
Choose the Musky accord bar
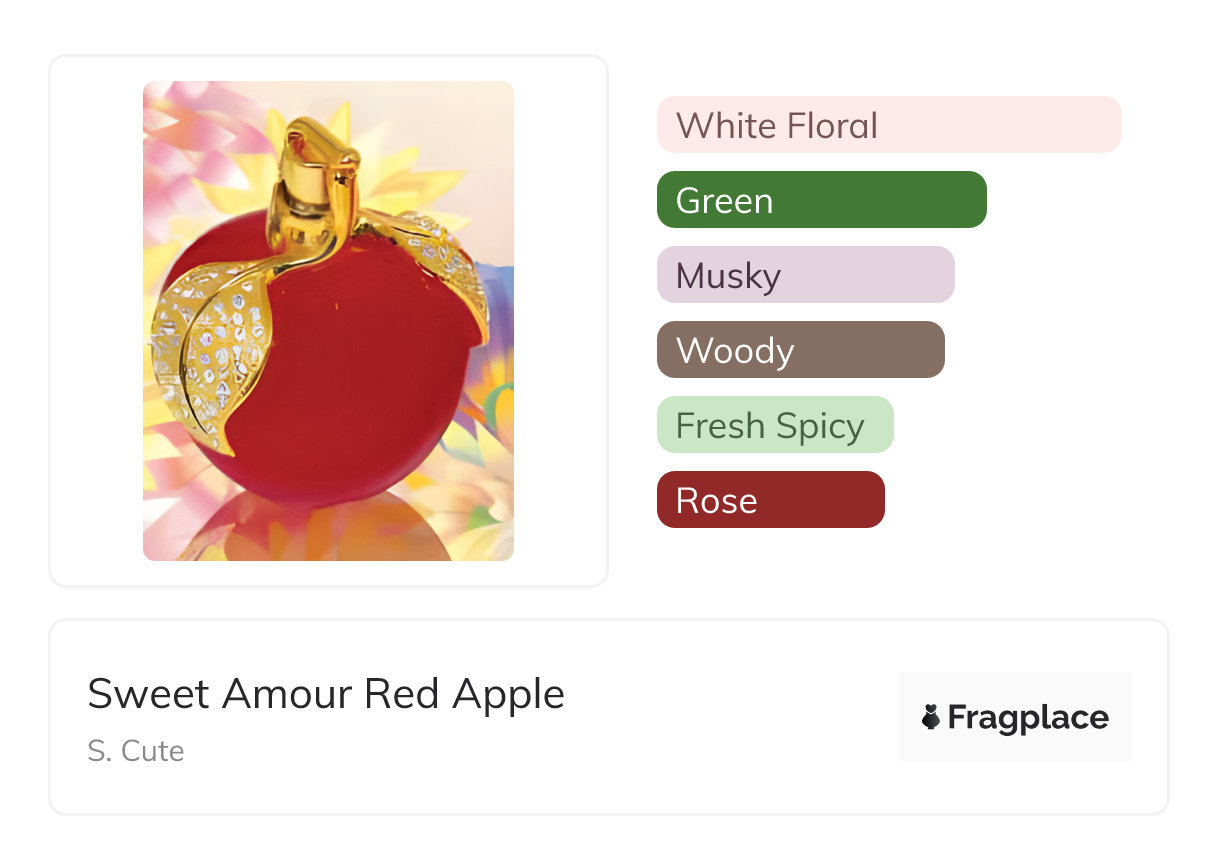[x=805, y=275]
